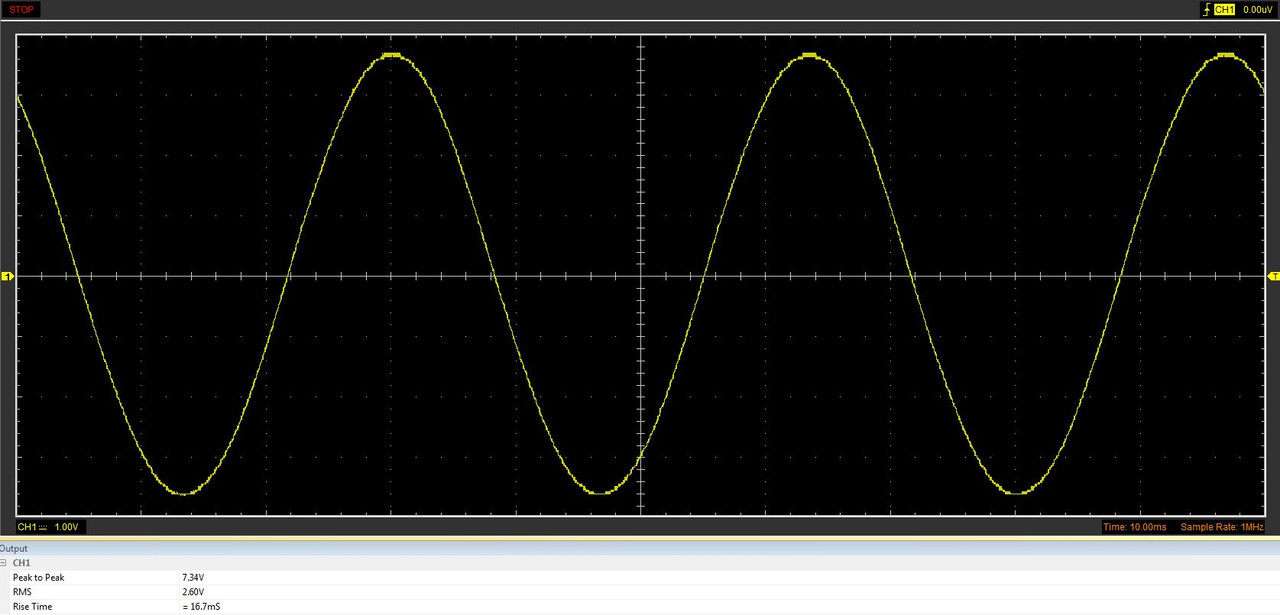Screen dimensions: 1280x615
Task: Click the red STOP acquisition indicator
Action: [x=22, y=10]
